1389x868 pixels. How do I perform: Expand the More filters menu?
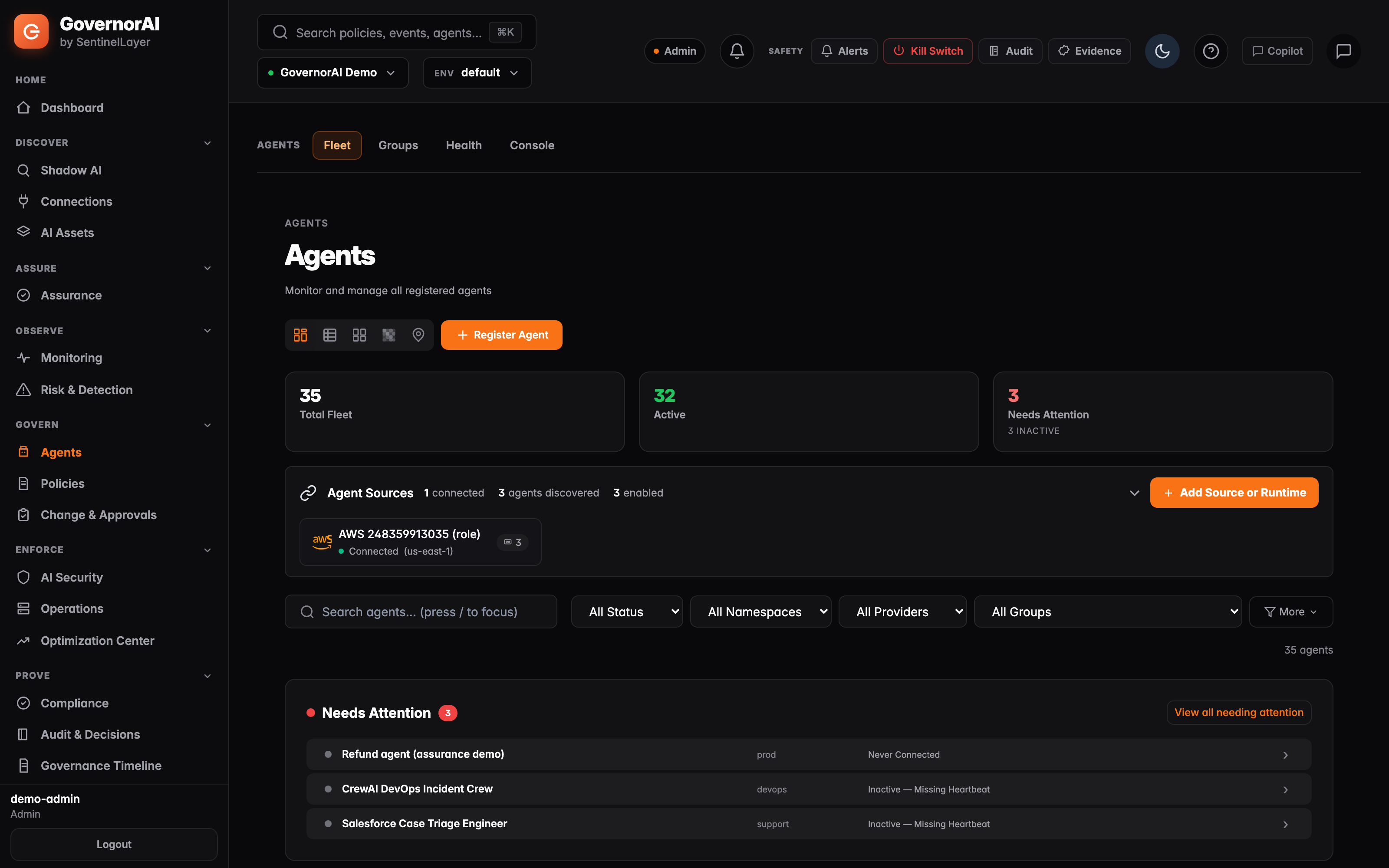(x=1291, y=612)
